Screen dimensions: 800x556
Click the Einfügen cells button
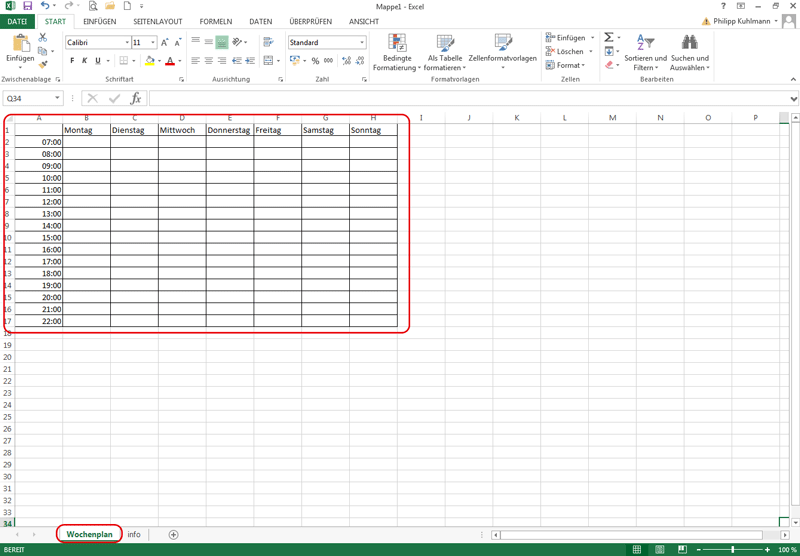[x=565, y=38]
